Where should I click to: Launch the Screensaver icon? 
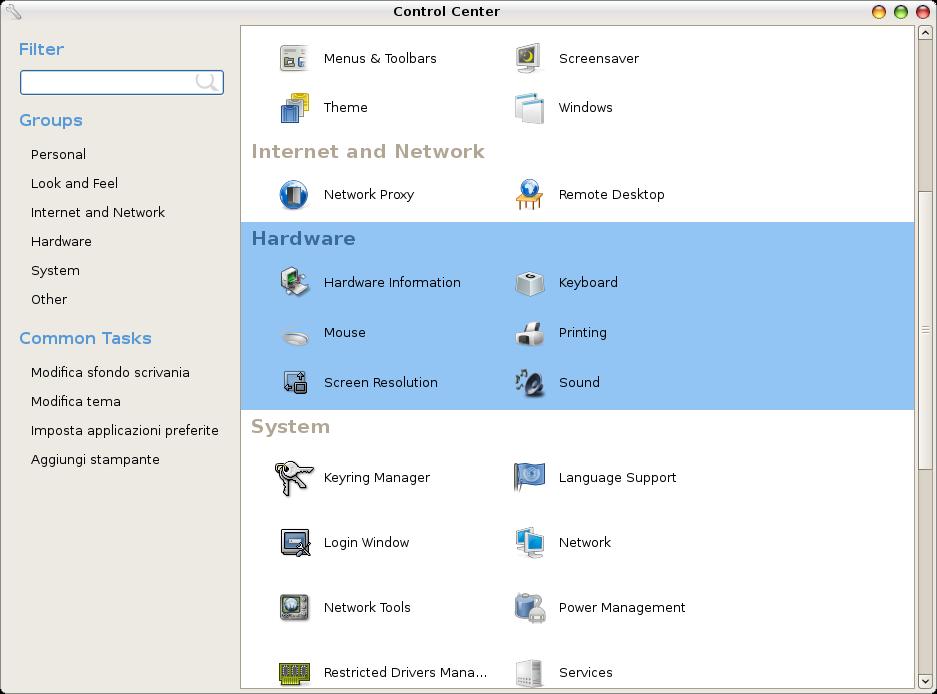(x=529, y=59)
